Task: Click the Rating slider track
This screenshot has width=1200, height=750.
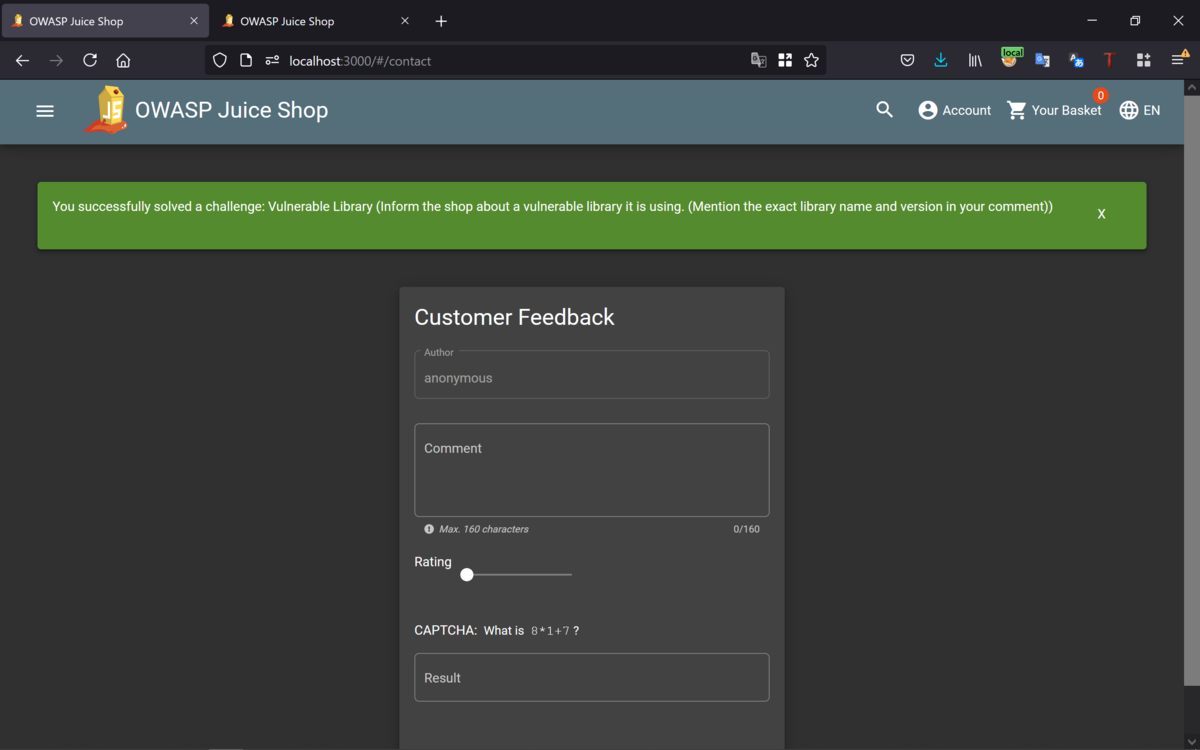Action: point(520,575)
